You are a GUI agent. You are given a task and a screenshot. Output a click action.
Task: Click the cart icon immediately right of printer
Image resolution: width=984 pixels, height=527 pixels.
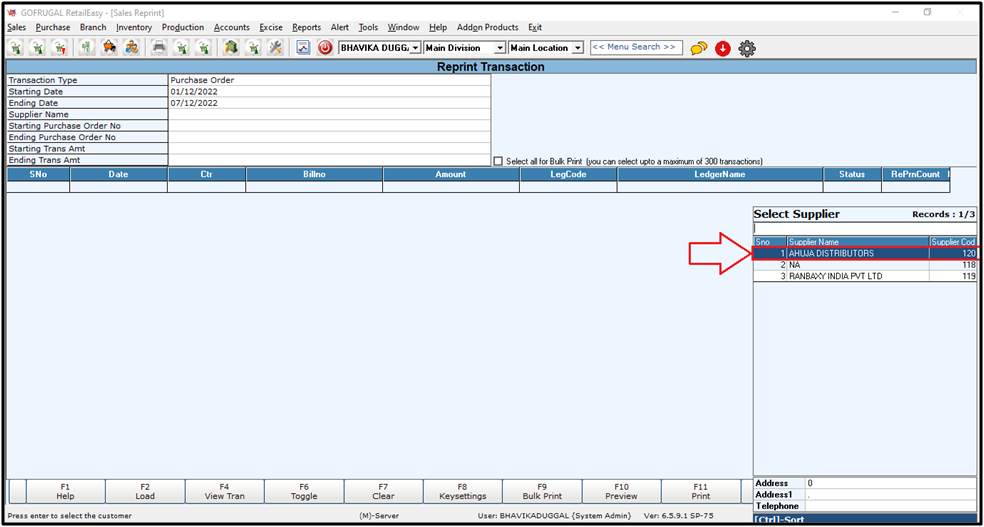click(181, 47)
